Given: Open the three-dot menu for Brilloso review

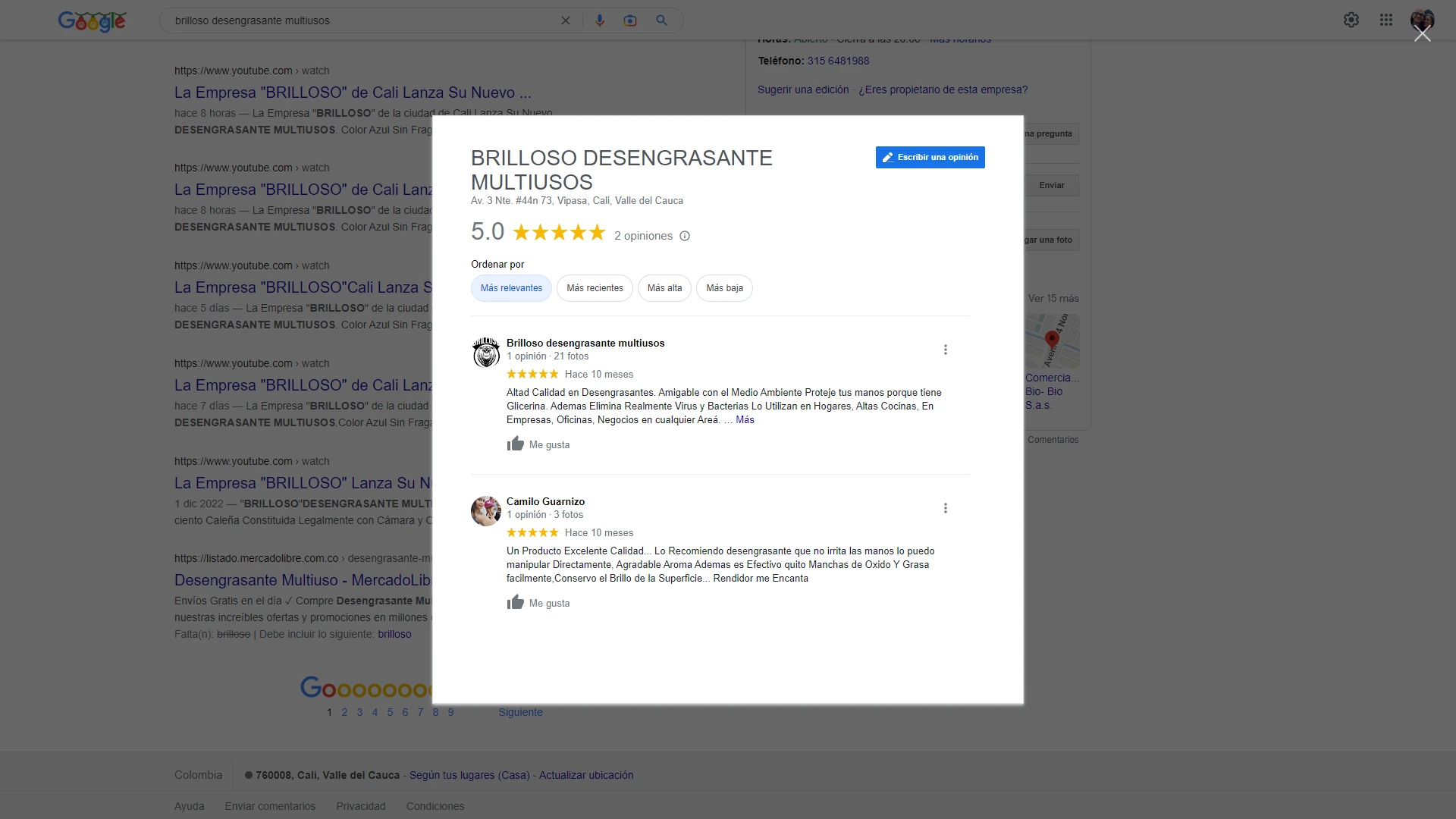Looking at the screenshot, I should click(945, 350).
